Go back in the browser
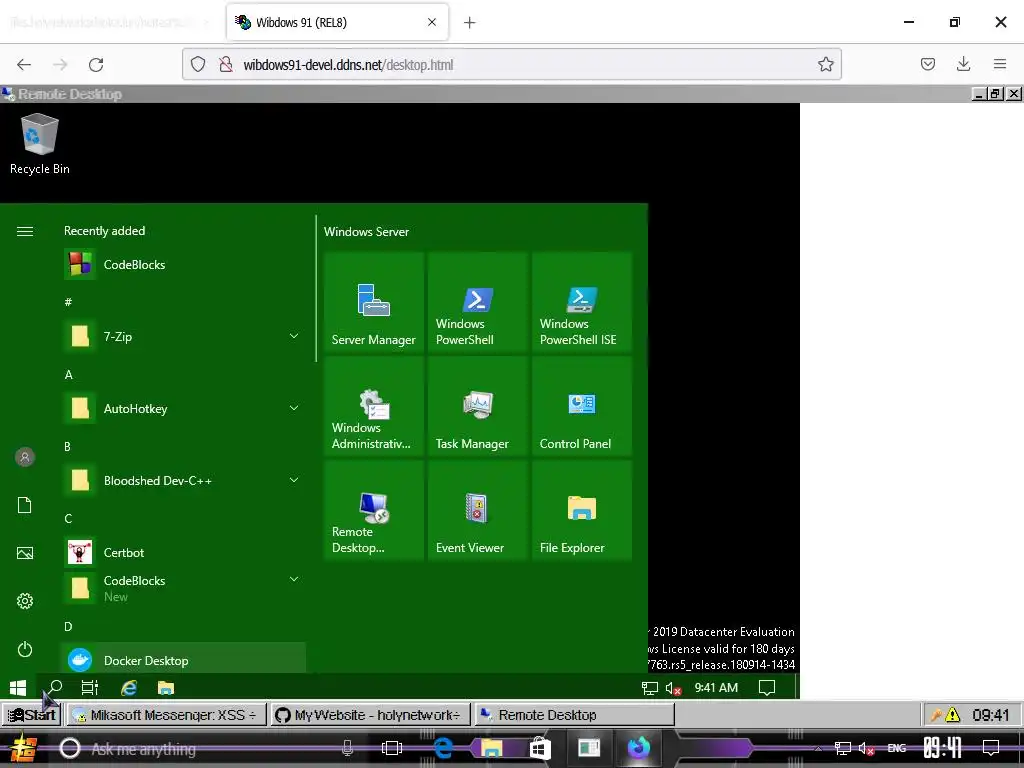1024x768 pixels. pyautogui.click(x=24, y=64)
